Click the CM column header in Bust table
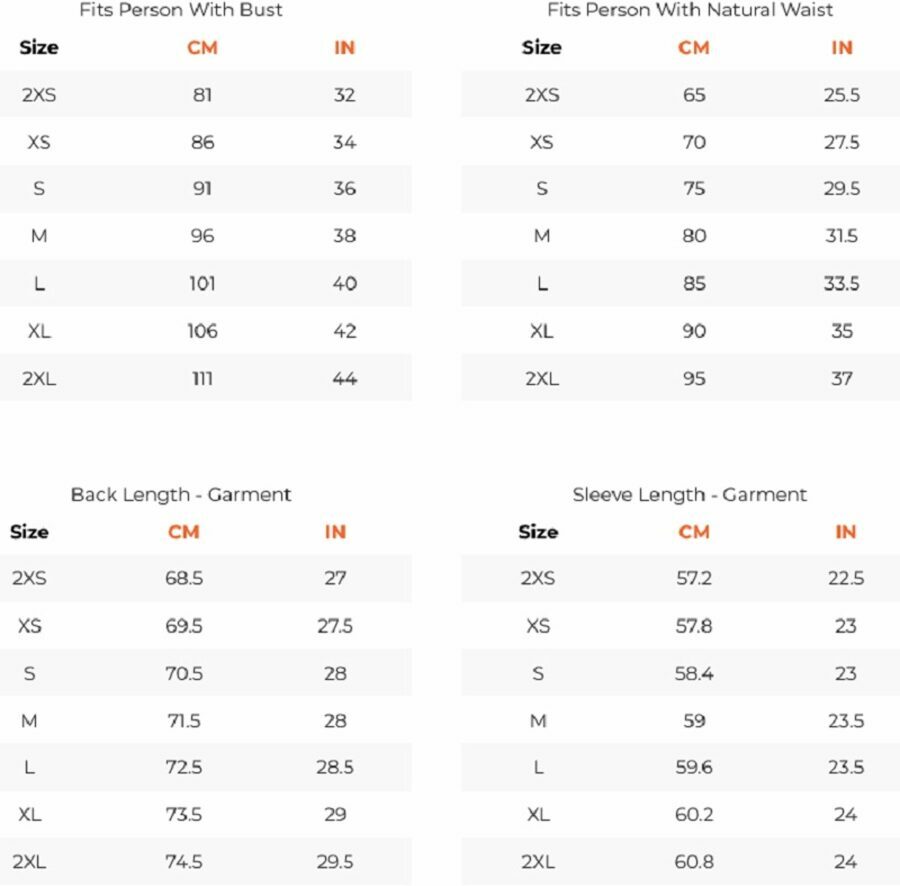Viewport: 900px width, 886px height. pos(202,47)
